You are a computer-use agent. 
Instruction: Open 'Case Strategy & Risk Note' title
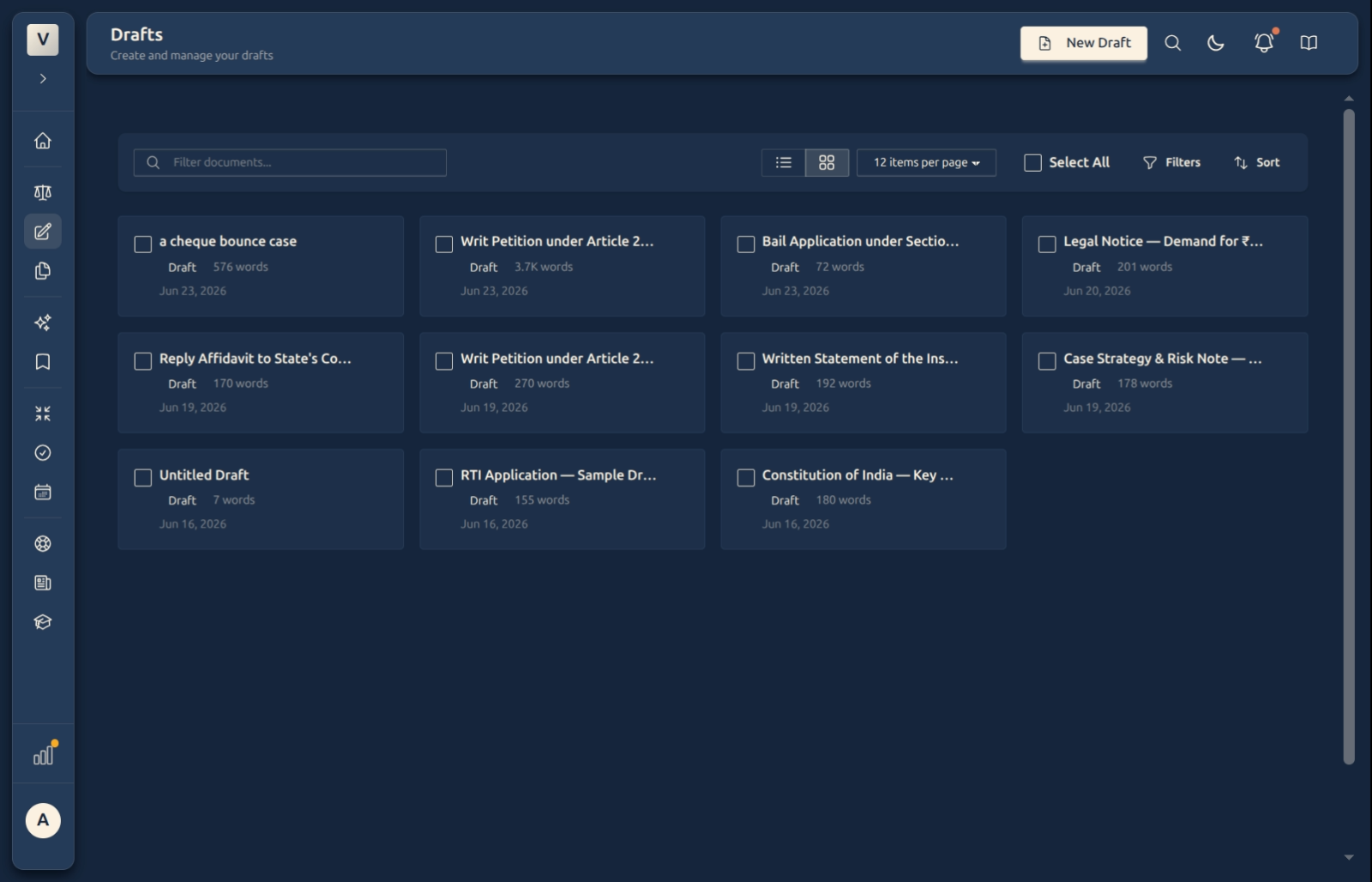[1163, 359]
